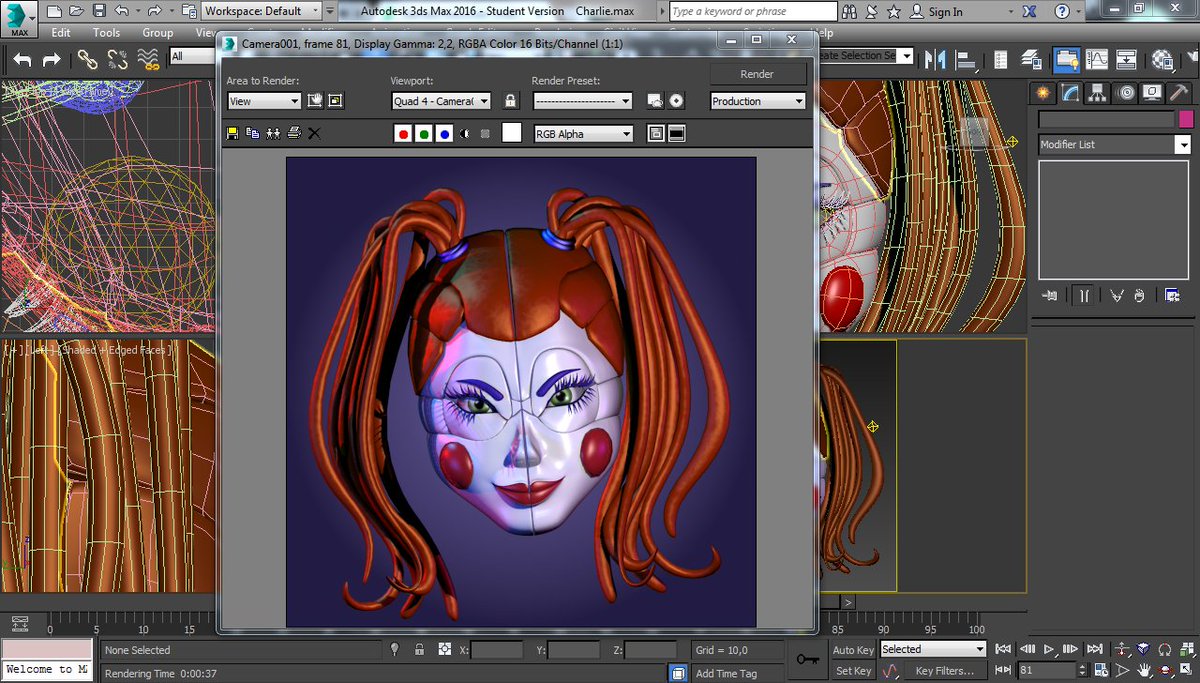1200x683 pixels.
Task: Open the 3ds Max application menu button
Action: (x=19, y=19)
